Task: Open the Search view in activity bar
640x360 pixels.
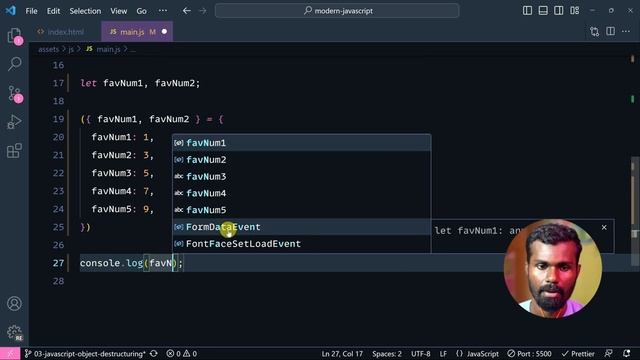Action: click(x=14, y=64)
